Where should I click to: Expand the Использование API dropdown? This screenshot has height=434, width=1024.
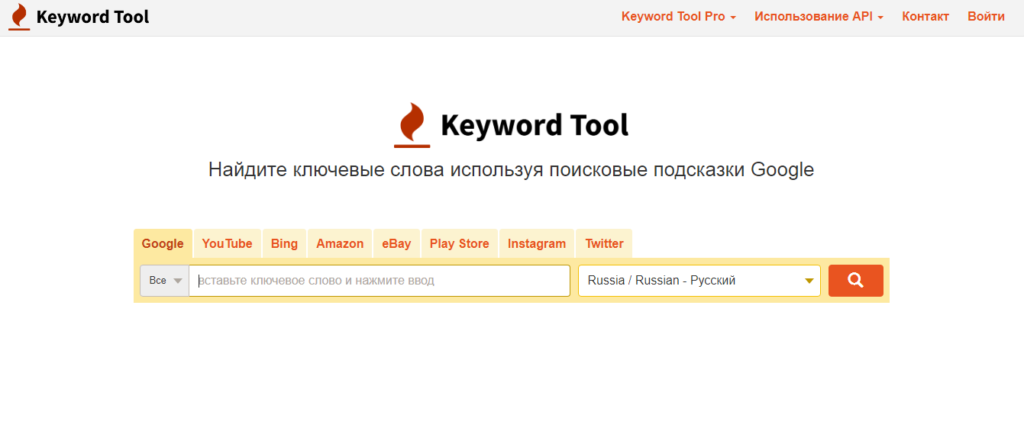pyautogui.click(x=818, y=17)
